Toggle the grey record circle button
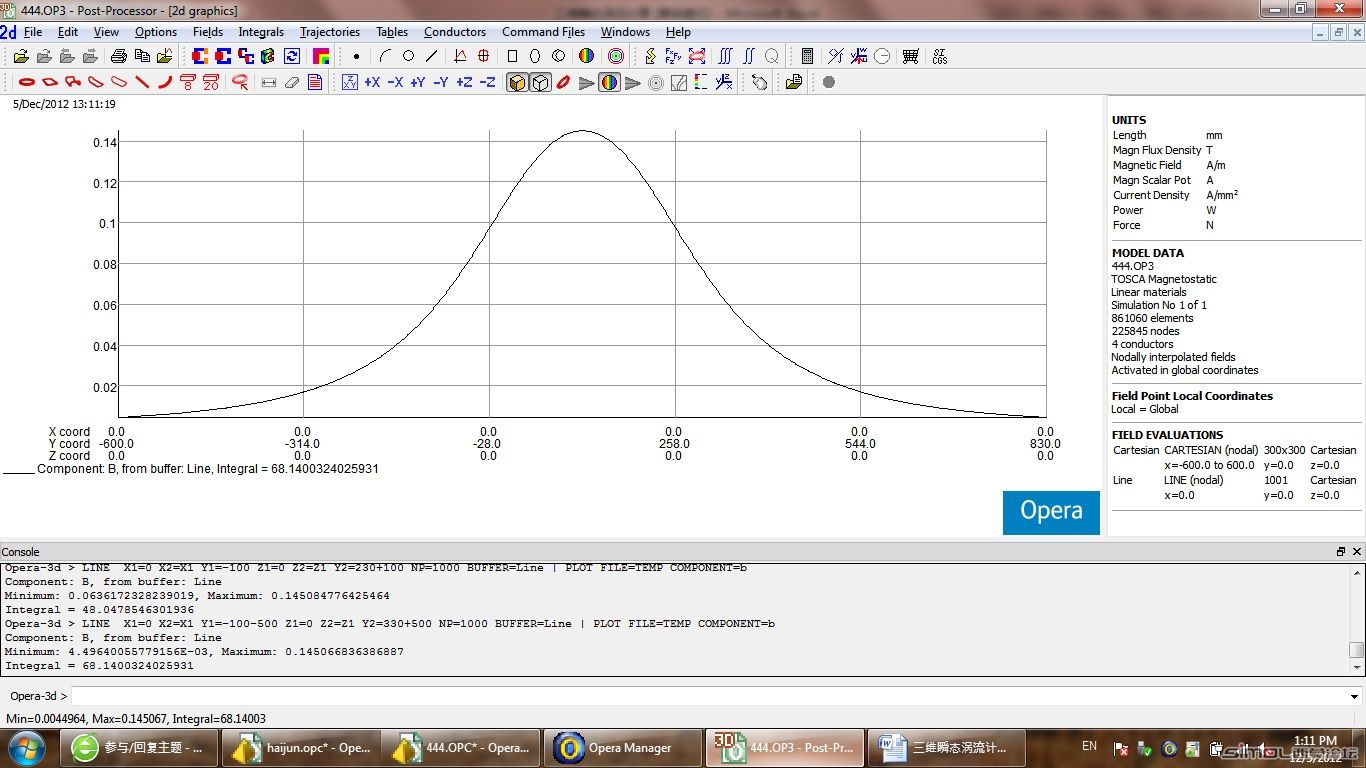 [x=828, y=82]
